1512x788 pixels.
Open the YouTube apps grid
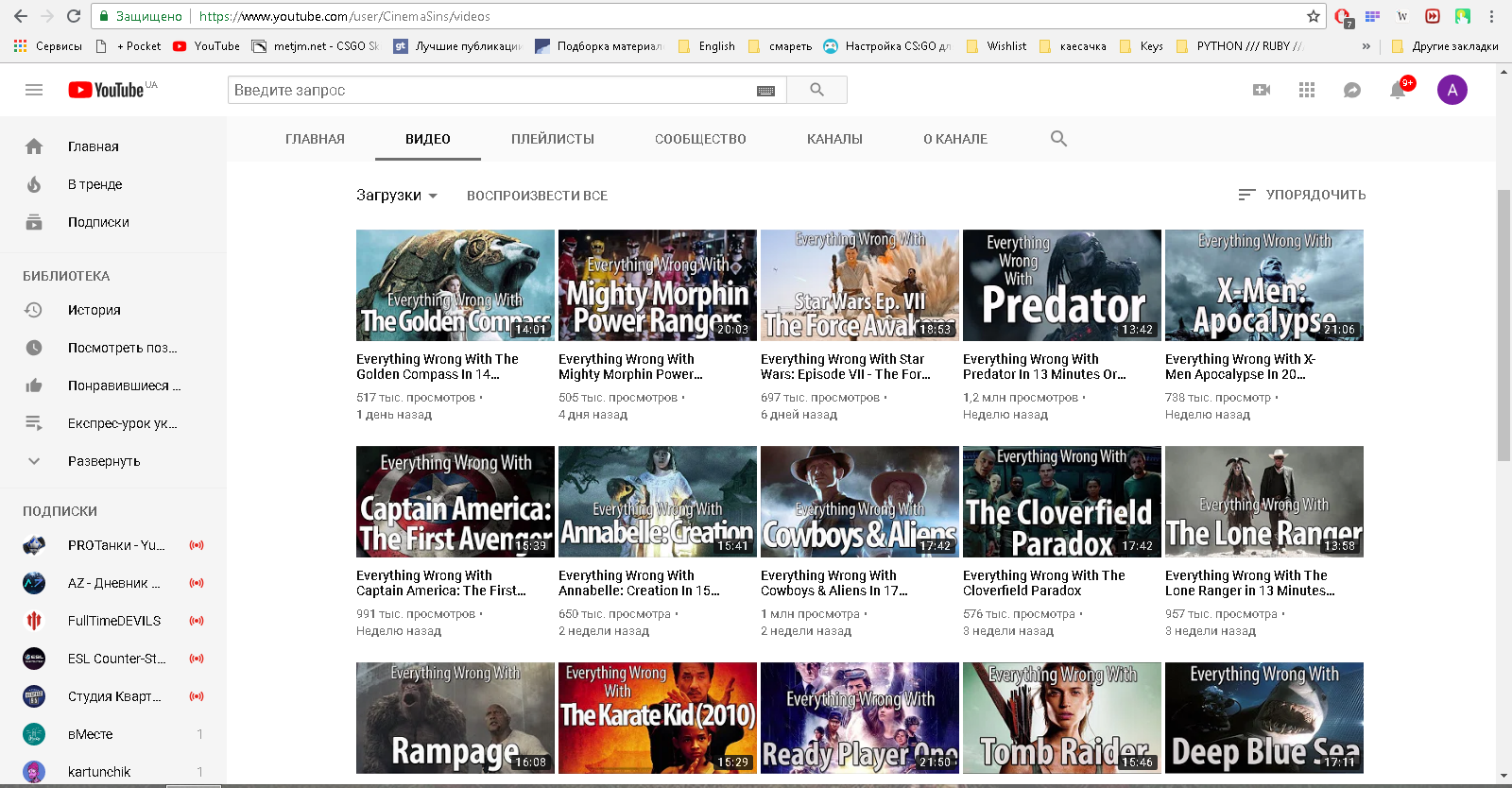pyautogui.click(x=1307, y=90)
